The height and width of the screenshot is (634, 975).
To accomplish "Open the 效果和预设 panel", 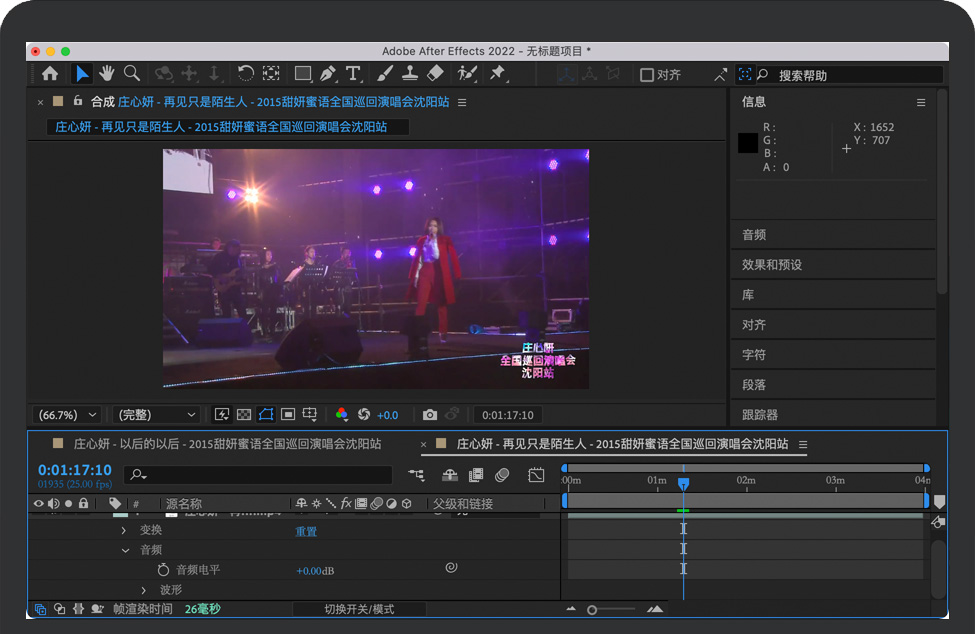I will 772,265.
